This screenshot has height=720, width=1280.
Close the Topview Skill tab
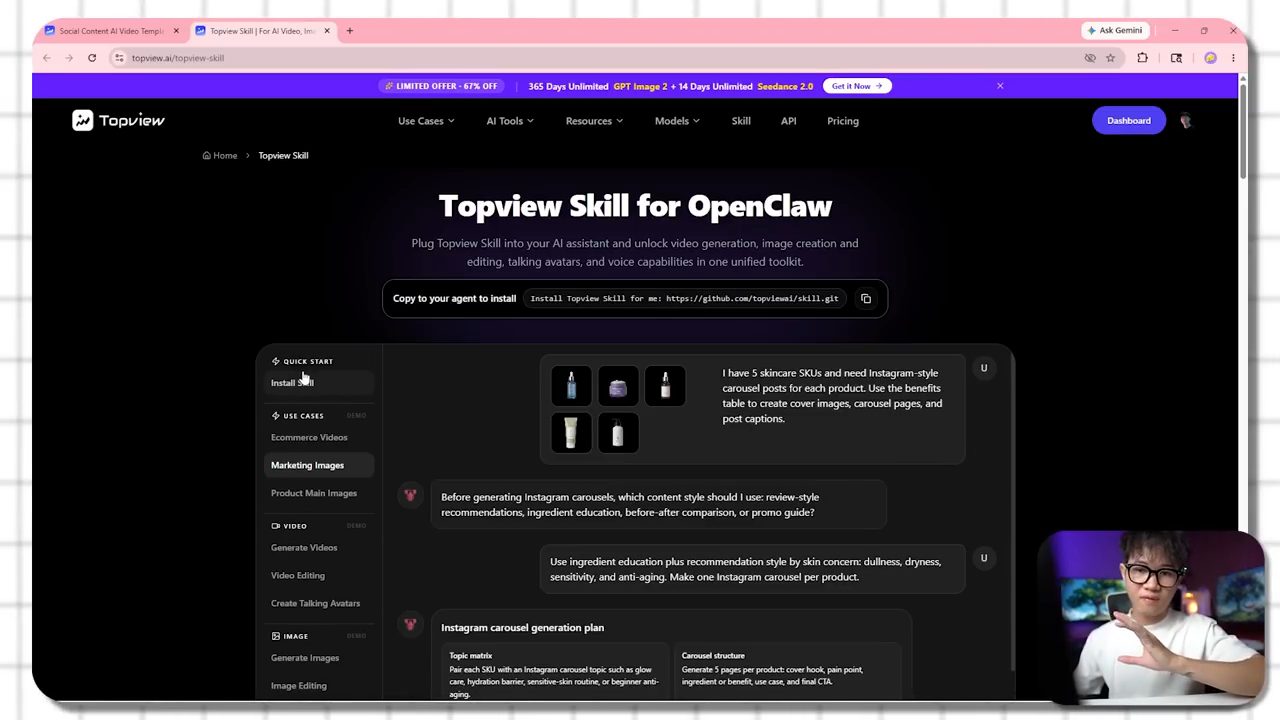(x=326, y=31)
